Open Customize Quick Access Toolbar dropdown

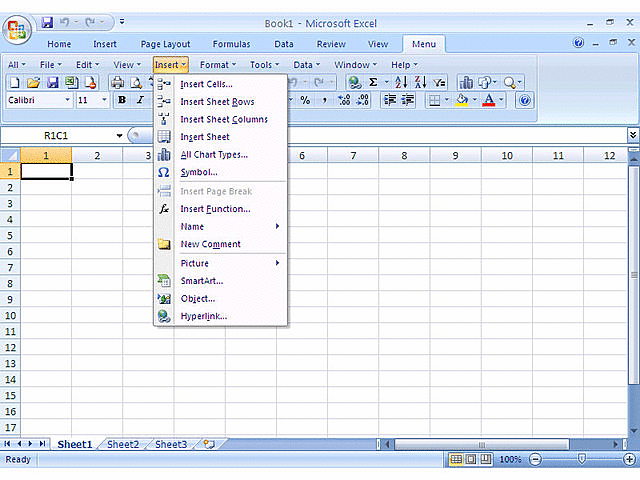[x=122, y=22]
